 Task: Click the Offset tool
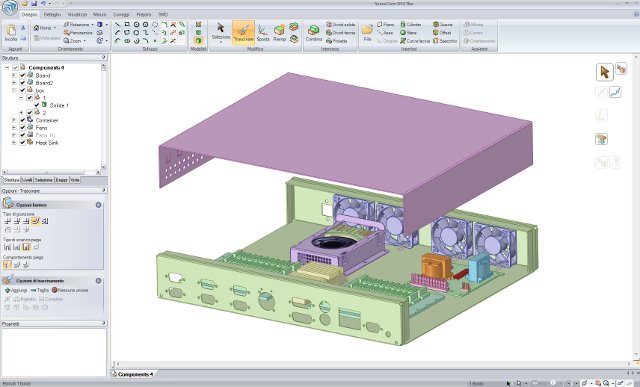point(442,33)
